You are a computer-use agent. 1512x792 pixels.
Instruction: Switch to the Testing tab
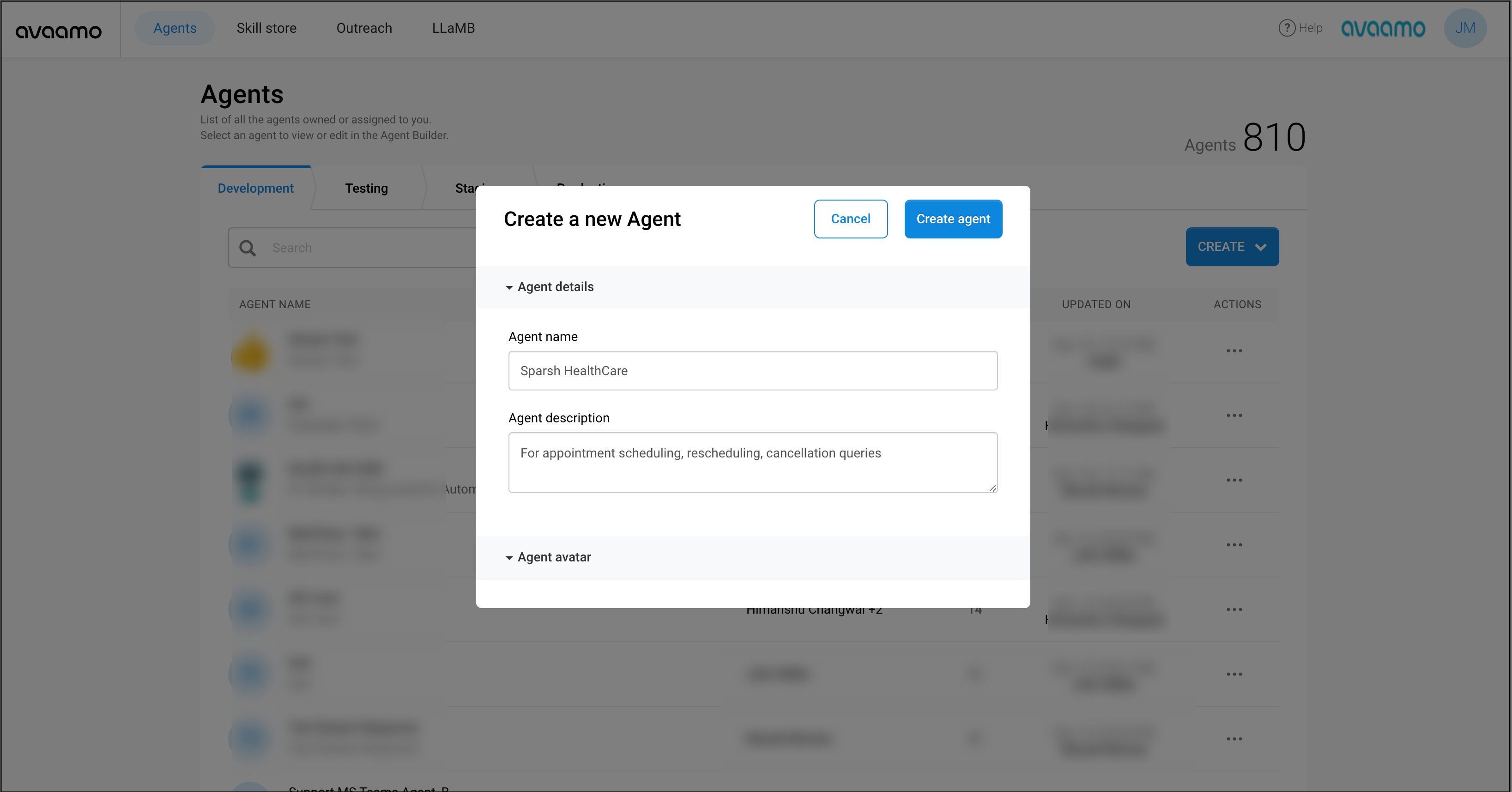click(366, 188)
